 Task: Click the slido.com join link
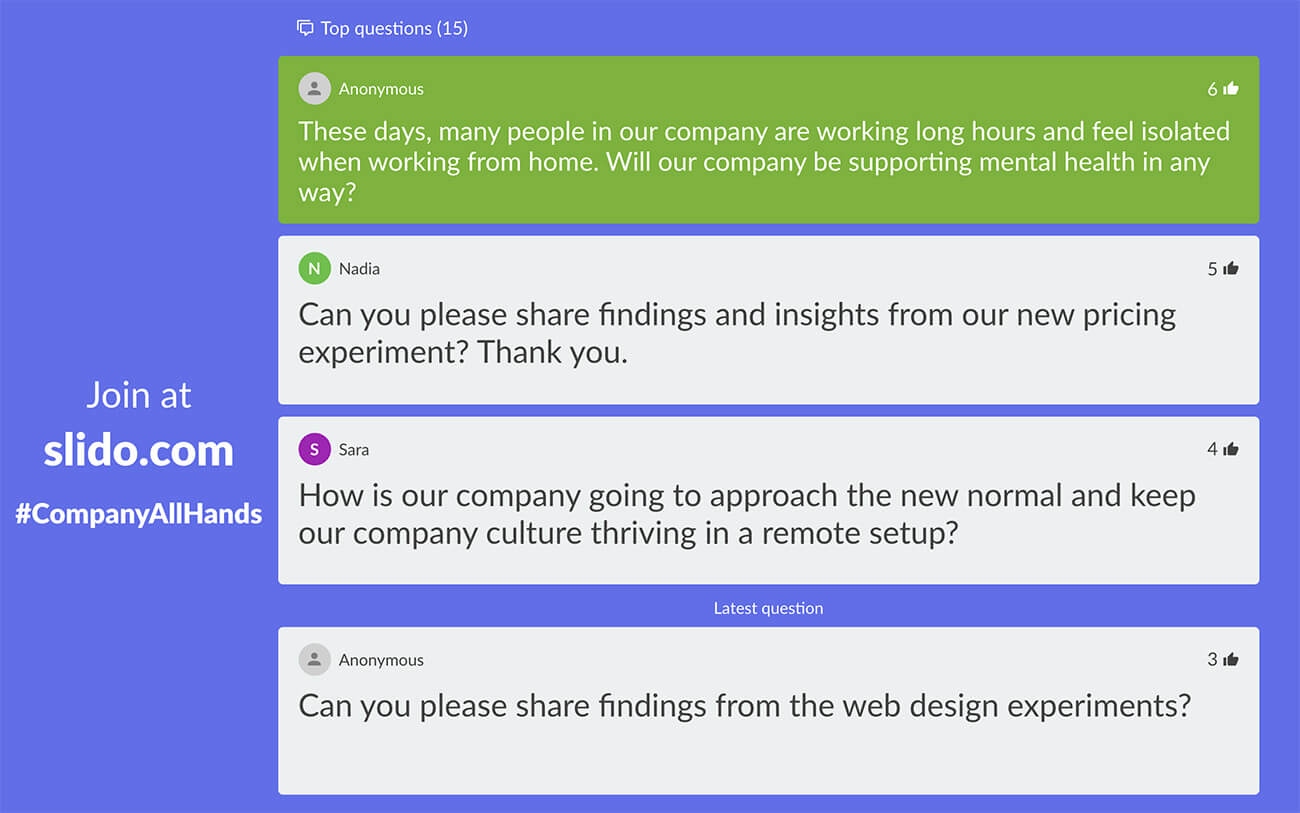(138, 451)
